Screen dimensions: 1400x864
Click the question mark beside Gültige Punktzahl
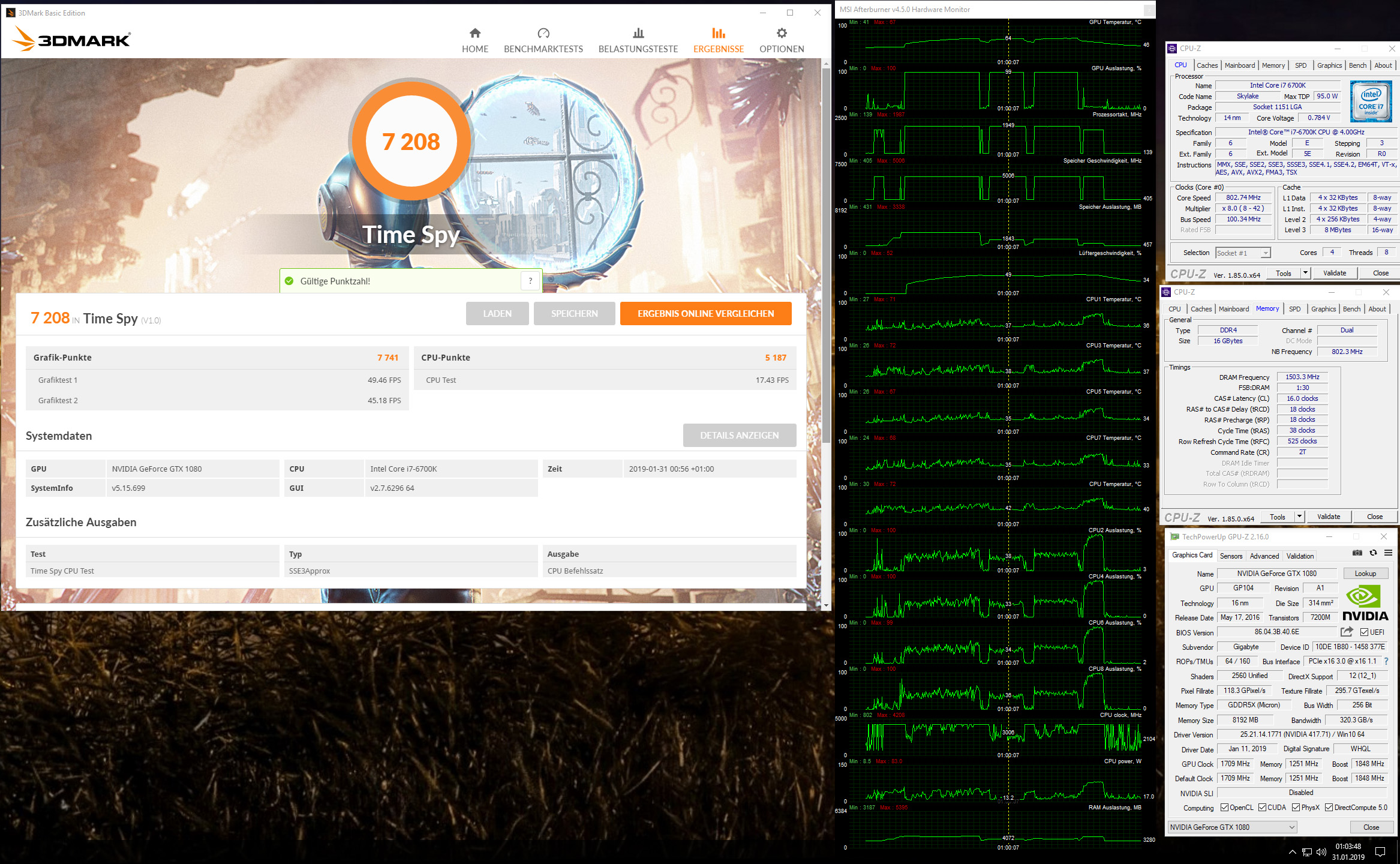[x=530, y=281]
